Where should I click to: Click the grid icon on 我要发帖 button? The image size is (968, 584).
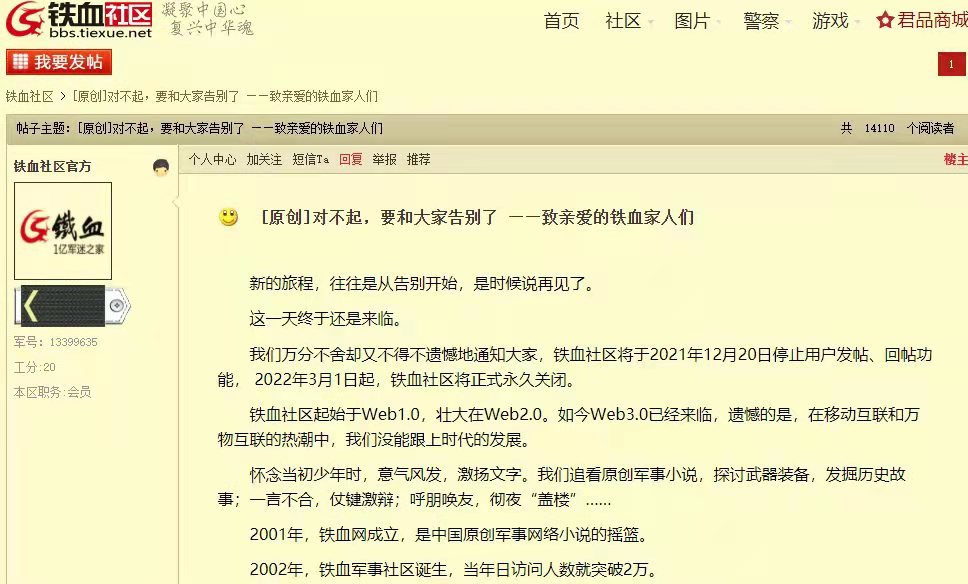point(20,61)
